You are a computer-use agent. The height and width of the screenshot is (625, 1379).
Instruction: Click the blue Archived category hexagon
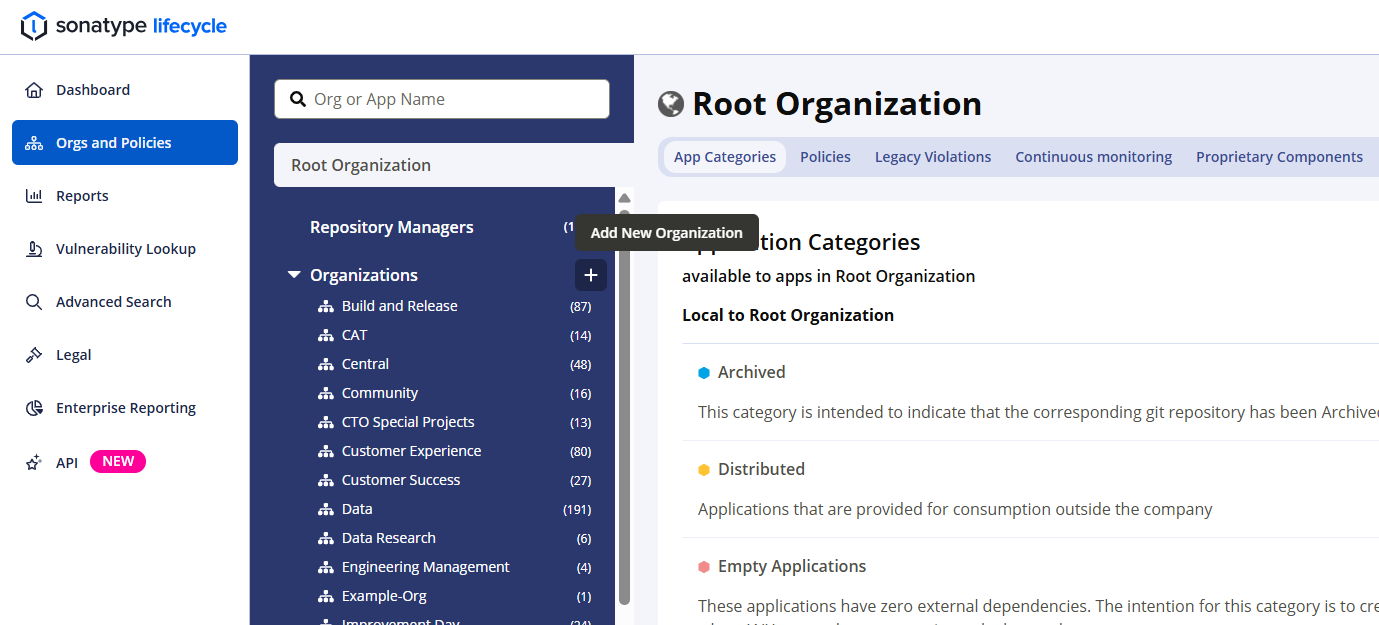[704, 373]
